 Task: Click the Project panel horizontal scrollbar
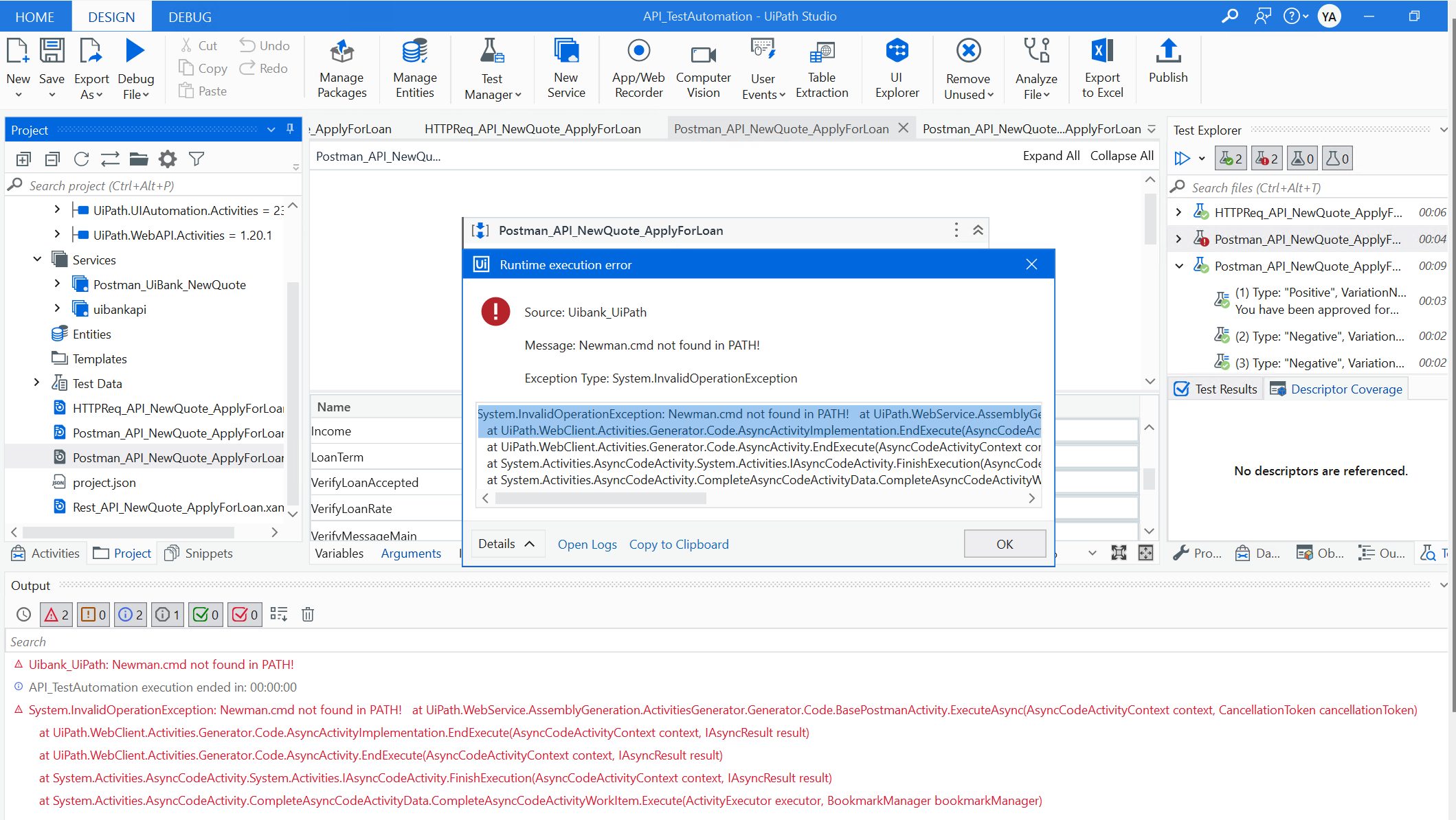coord(128,532)
